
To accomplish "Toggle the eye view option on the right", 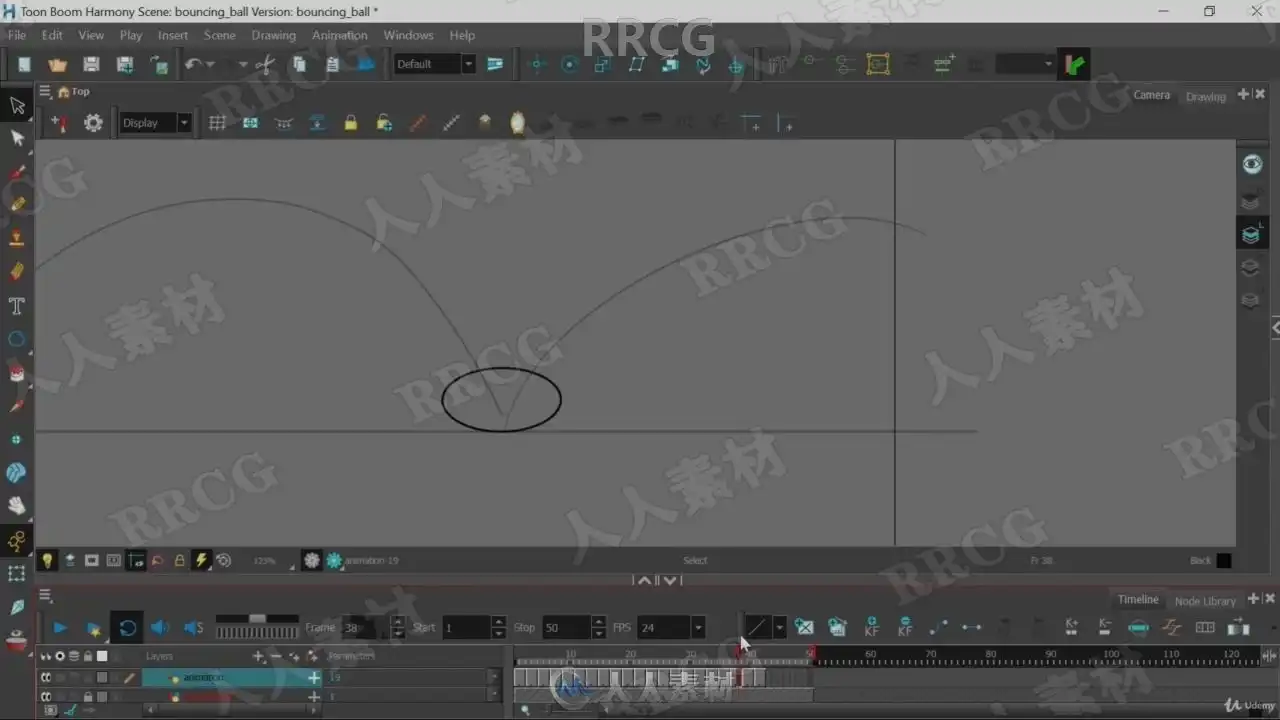I will (1252, 164).
